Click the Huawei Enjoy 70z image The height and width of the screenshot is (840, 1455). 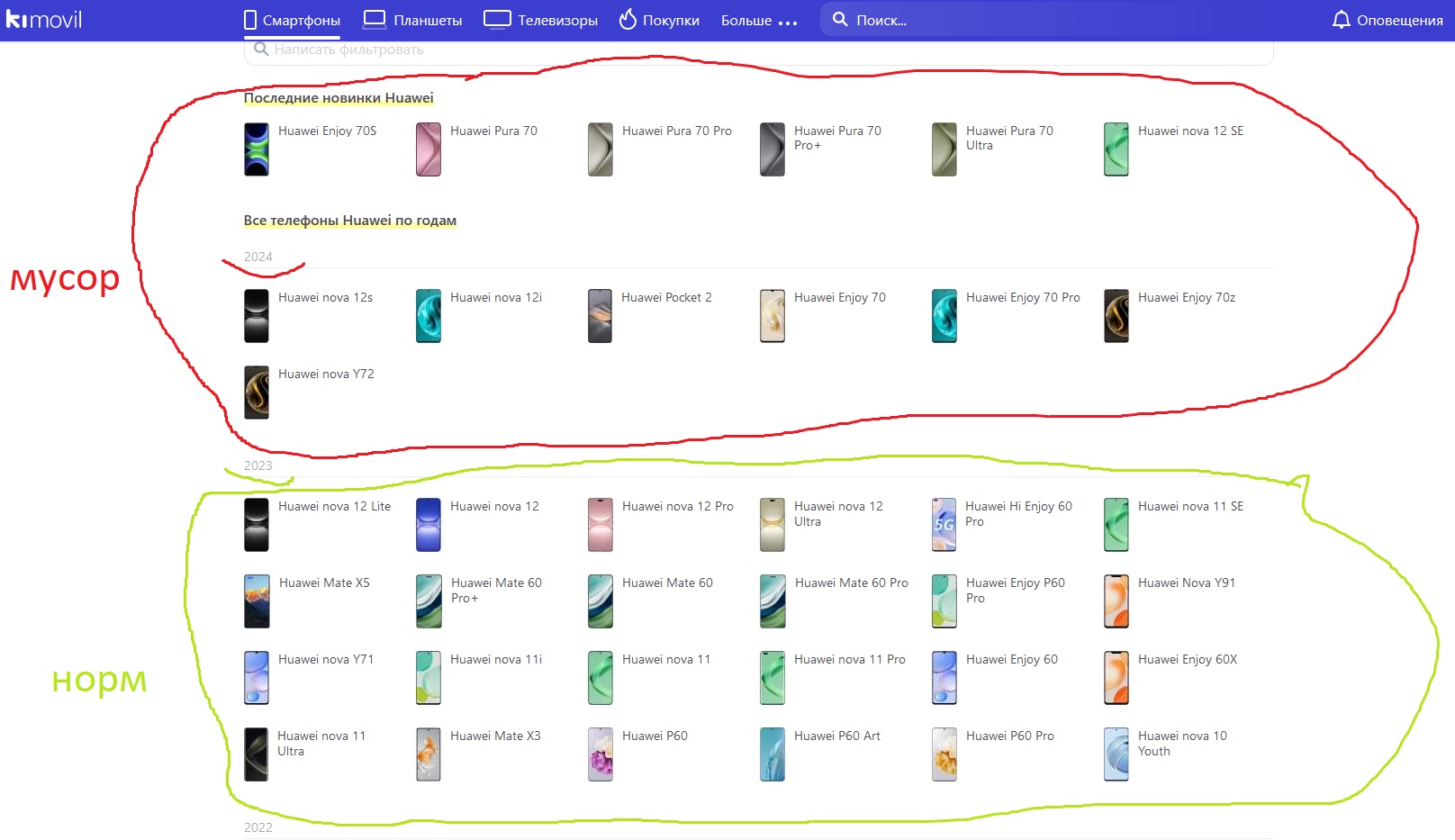[1116, 316]
